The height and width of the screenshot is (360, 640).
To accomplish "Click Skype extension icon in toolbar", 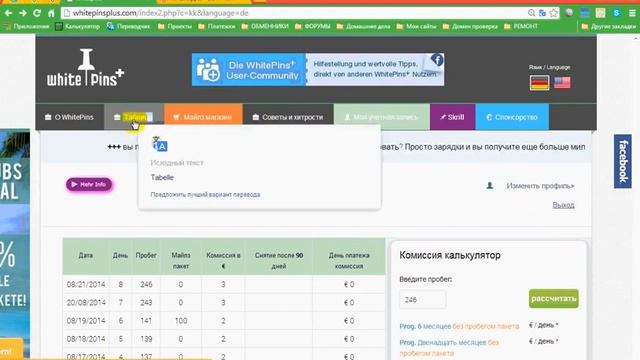I will pyautogui.click(x=616, y=13).
